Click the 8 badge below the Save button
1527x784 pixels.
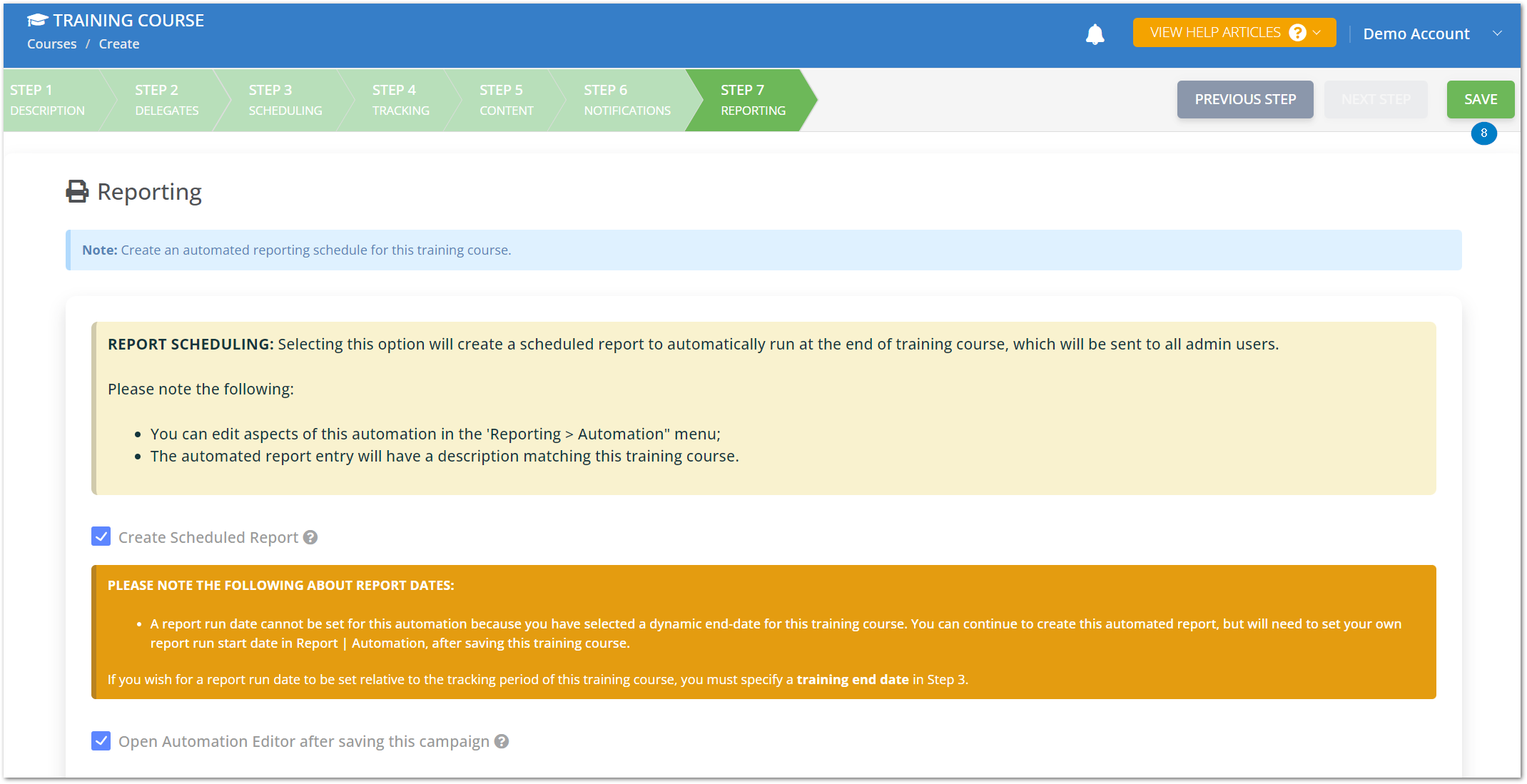[1484, 133]
